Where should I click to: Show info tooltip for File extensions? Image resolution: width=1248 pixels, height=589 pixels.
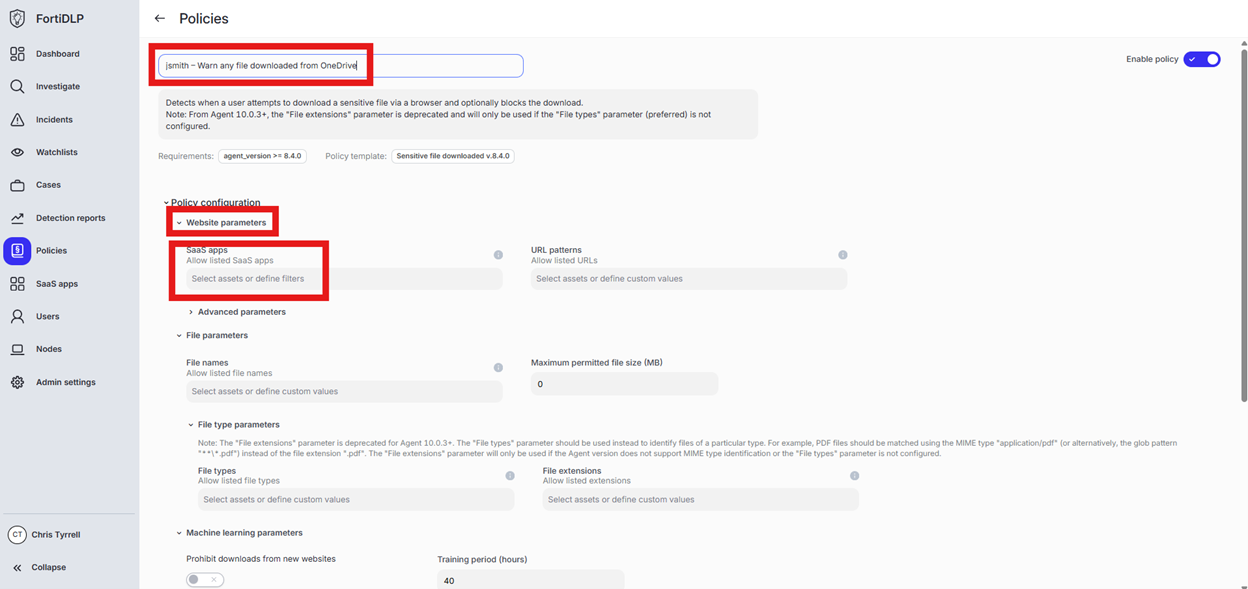click(x=854, y=476)
